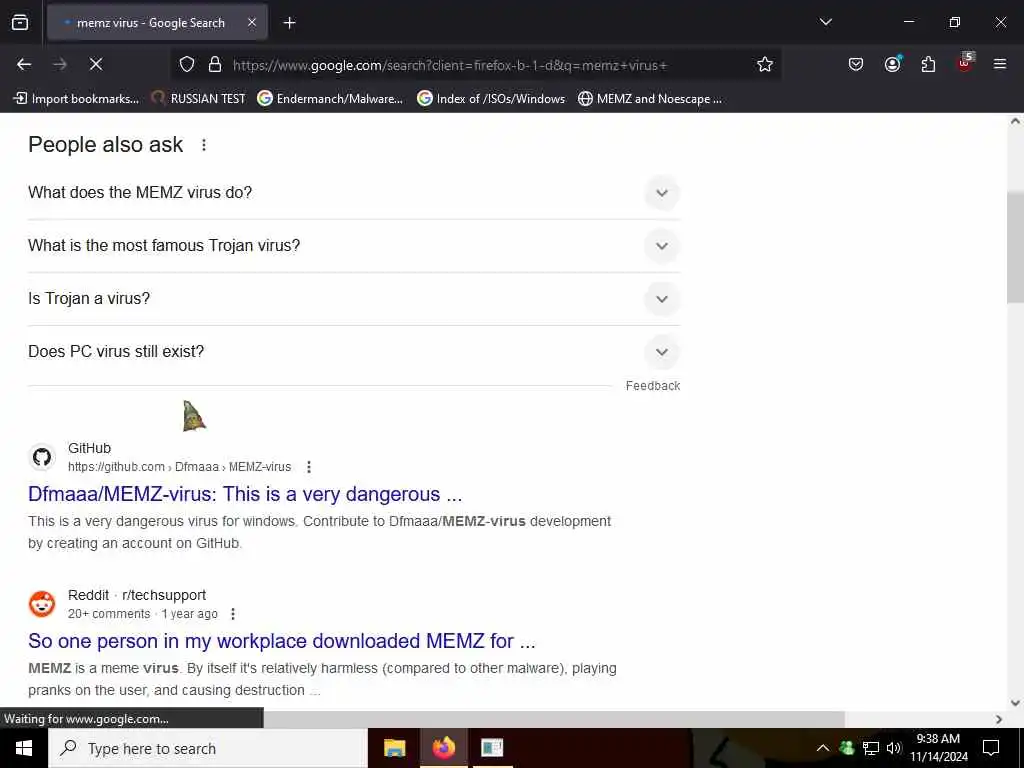This screenshot has width=1024, height=768.
Task: Open the Firefox application menu
Action: point(1000,64)
